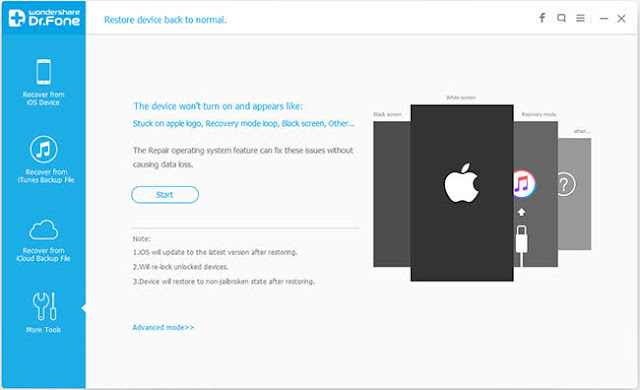This screenshot has height=390, width=640.
Task: Select the other issue question mark card
Action: pos(574,194)
